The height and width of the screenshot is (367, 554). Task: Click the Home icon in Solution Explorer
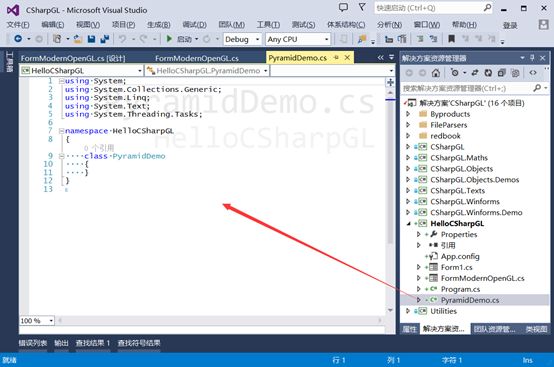pyautogui.click(x=436, y=73)
